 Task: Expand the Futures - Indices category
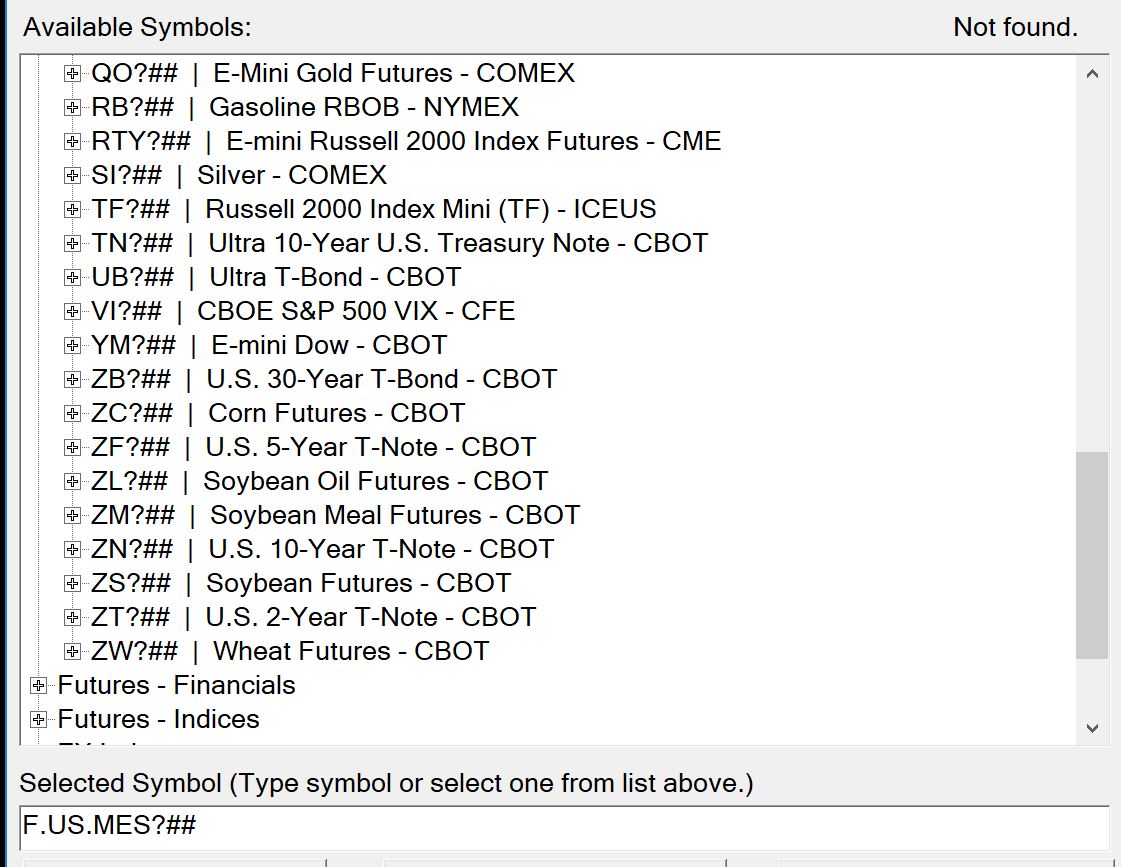pos(39,720)
